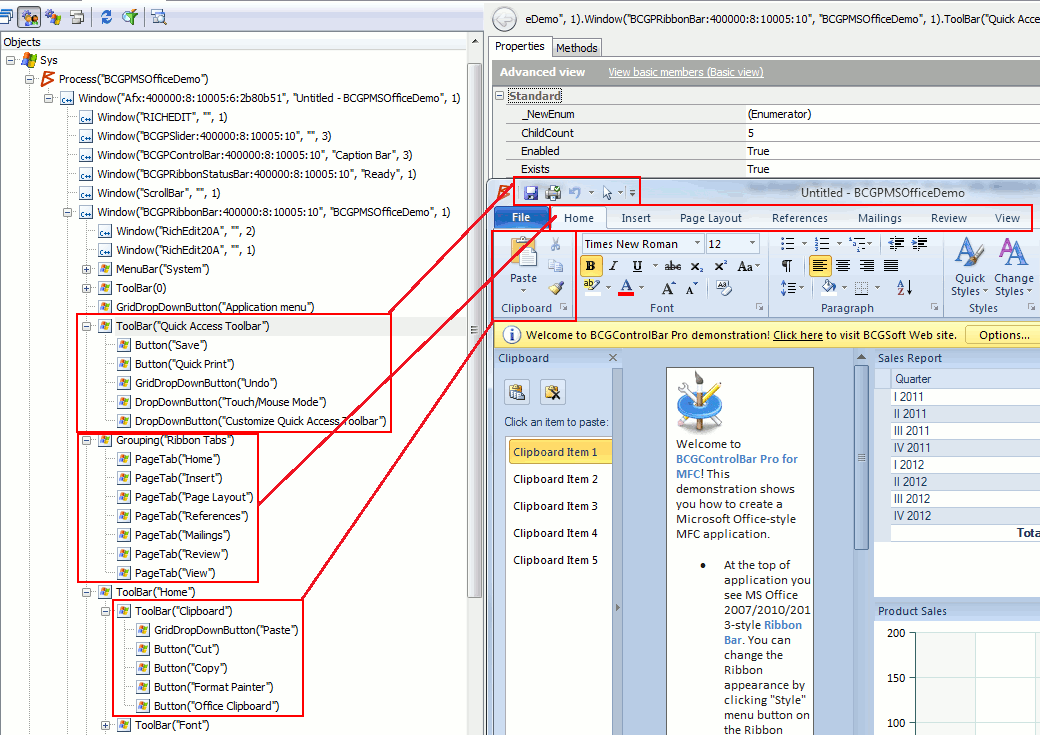The width and height of the screenshot is (1040, 735).
Task: Click the Undo arrow icon
Action: tap(574, 192)
